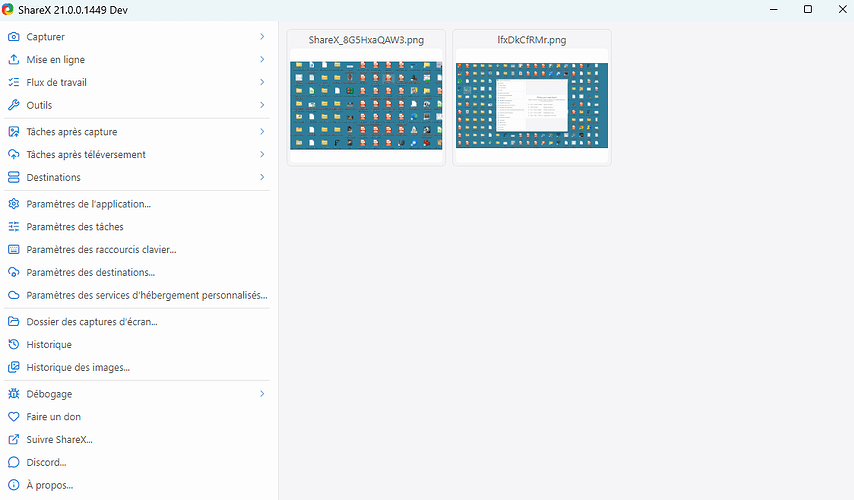This screenshot has height=500, width=854.
Task: Click the keyboard icon beside Paramètres des raccourcis clavier
Action: tap(14, 250)
